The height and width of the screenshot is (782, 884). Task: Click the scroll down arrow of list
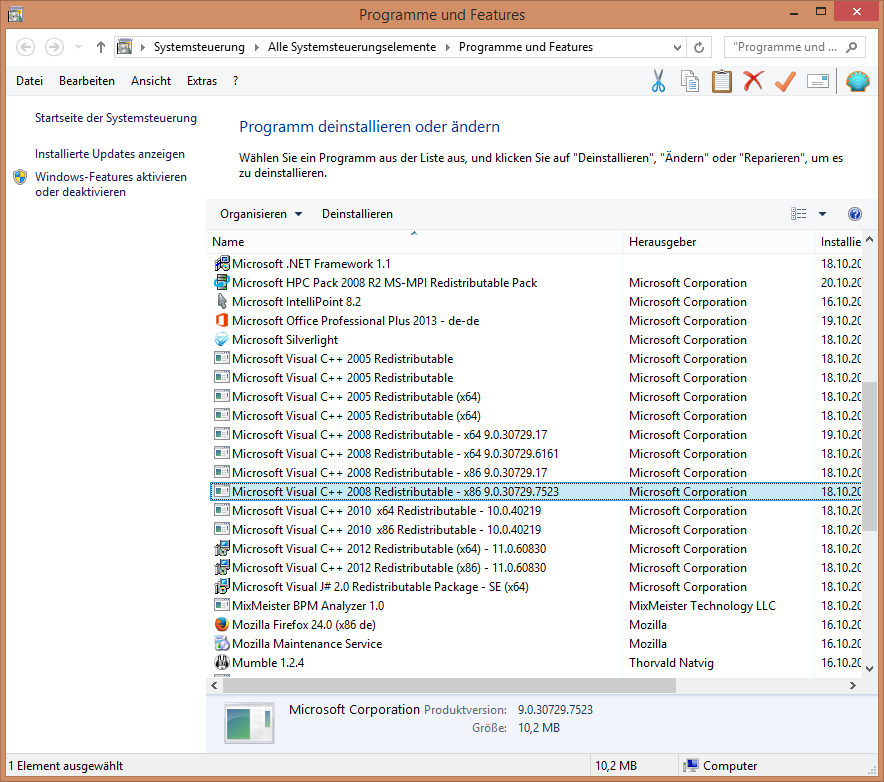coord(869,669)
